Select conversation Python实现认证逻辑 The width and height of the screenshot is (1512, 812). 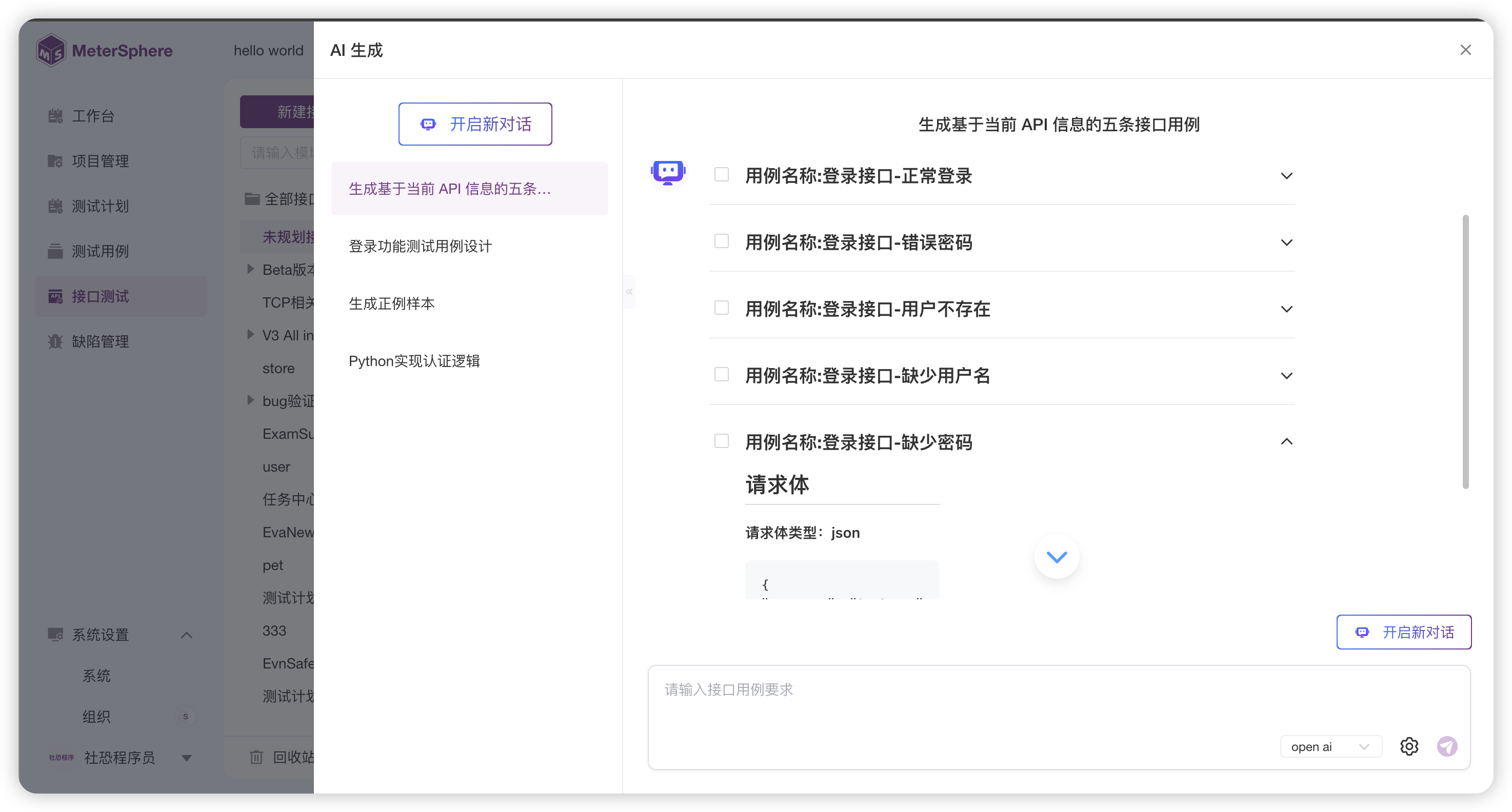(x=469, y=361)
